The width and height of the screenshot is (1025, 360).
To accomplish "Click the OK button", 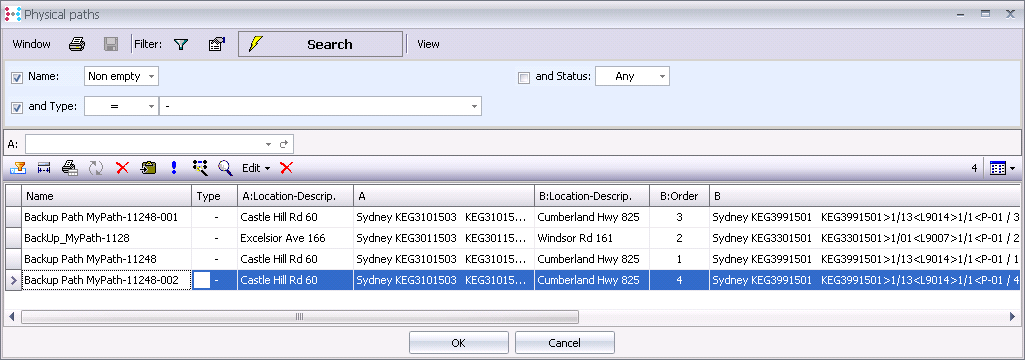I will [459, 342].
